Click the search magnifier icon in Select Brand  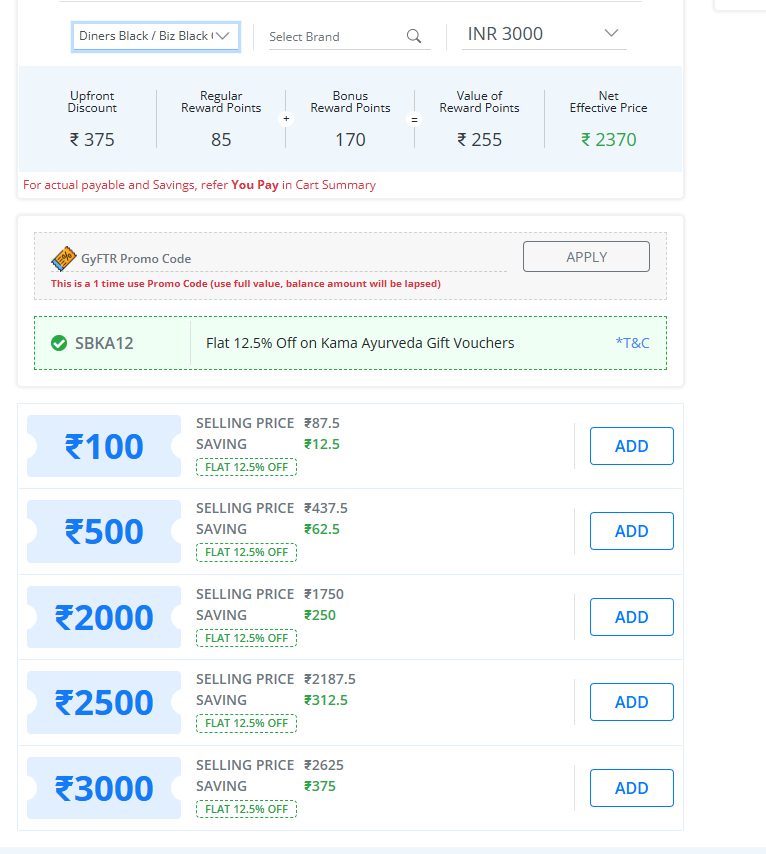pyautogui.click(x=414, y=37)
